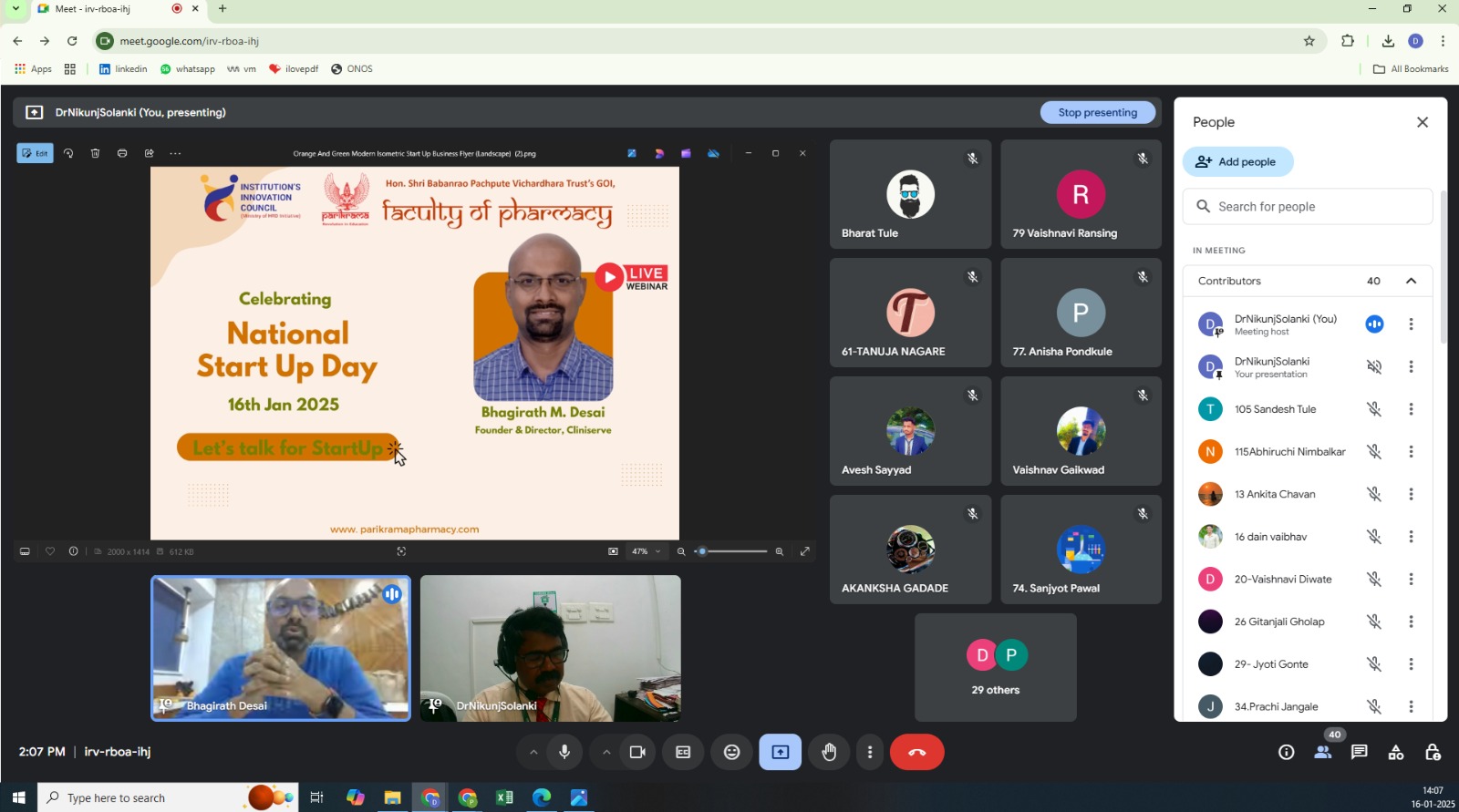Image resolution: width=1459 pixels, height=812 pixels.
Task: Open chat with everyone icon
Action: (x=1359, y=752)
